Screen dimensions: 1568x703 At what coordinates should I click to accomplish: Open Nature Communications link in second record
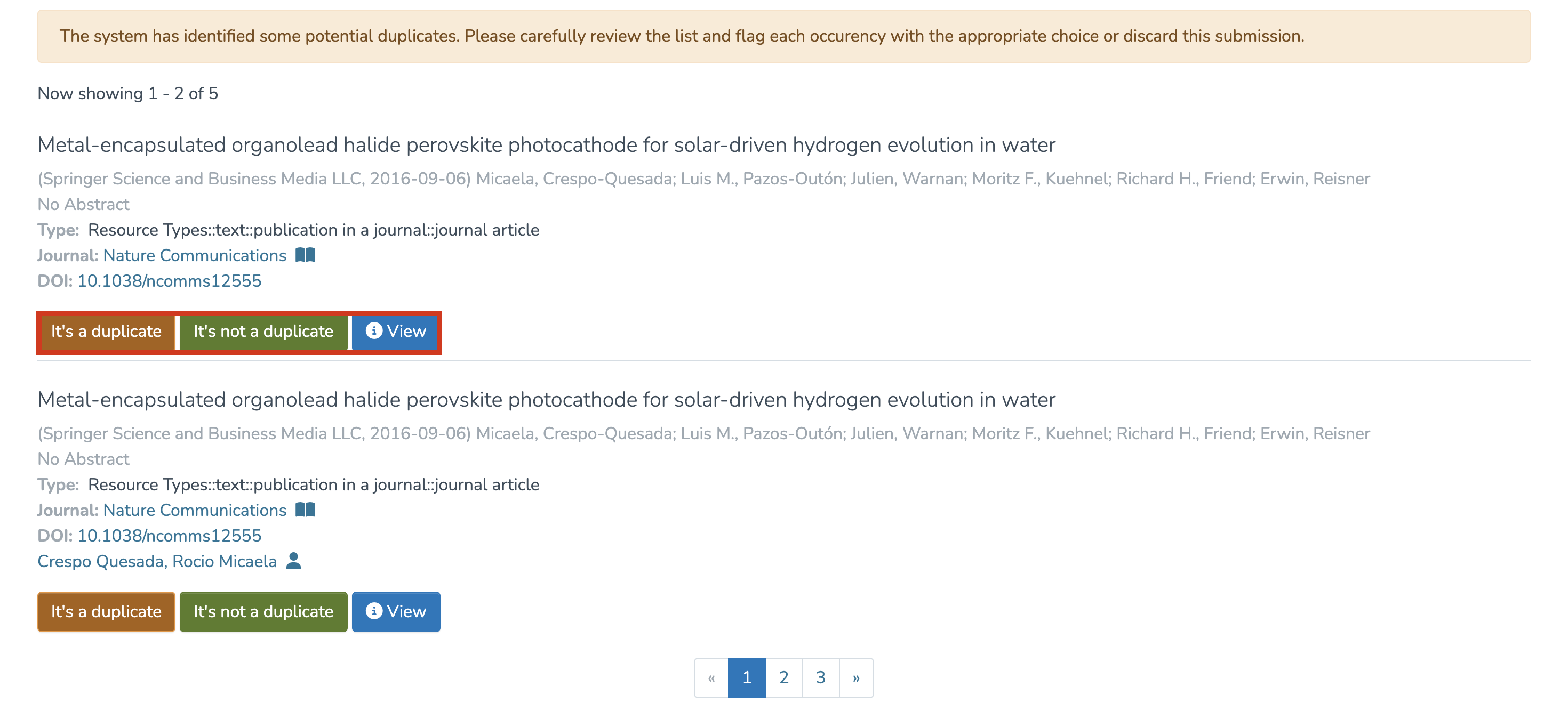click(x=195, y=510)
